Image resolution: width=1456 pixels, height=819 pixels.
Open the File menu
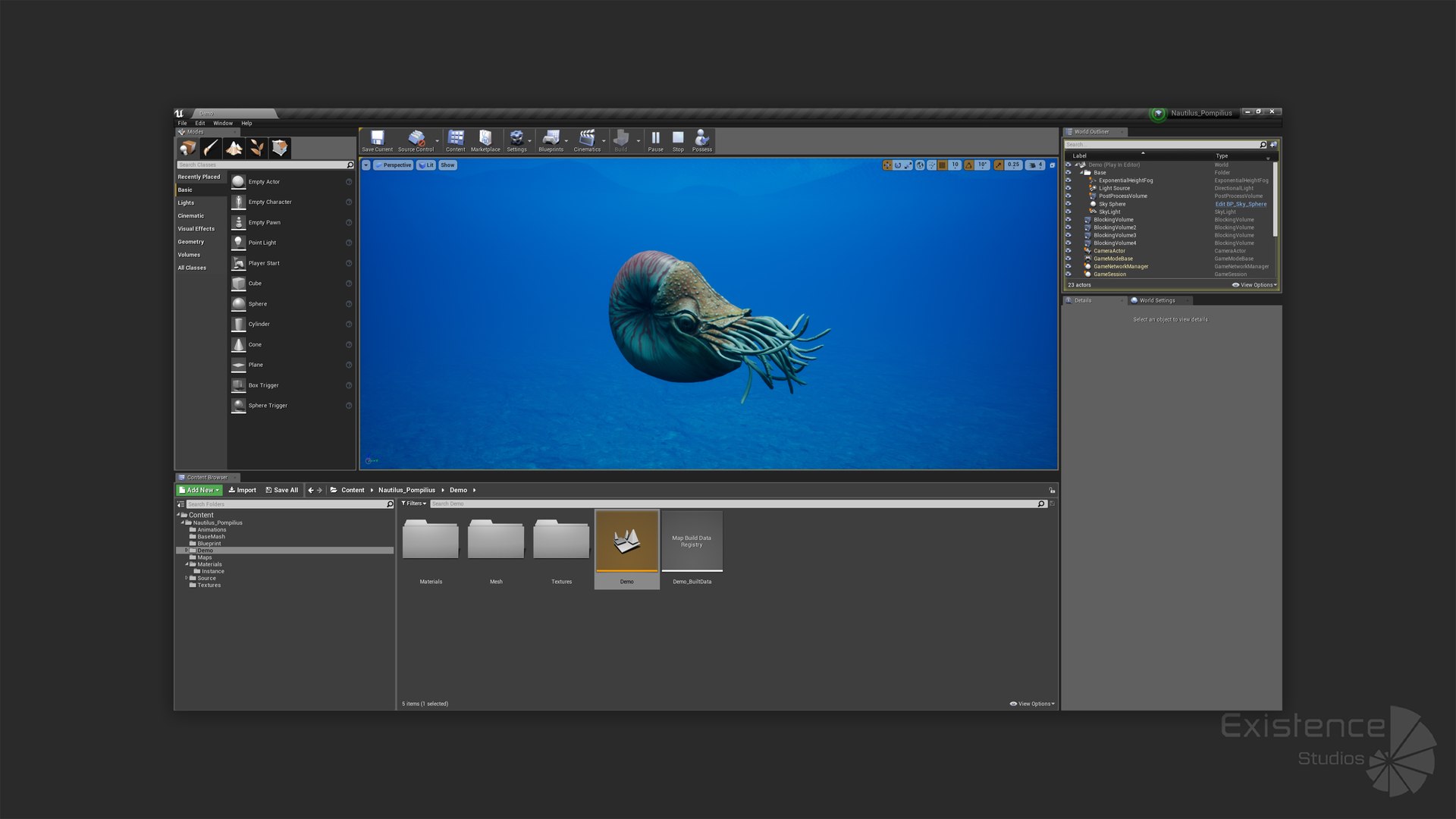(x=182, y=123)
